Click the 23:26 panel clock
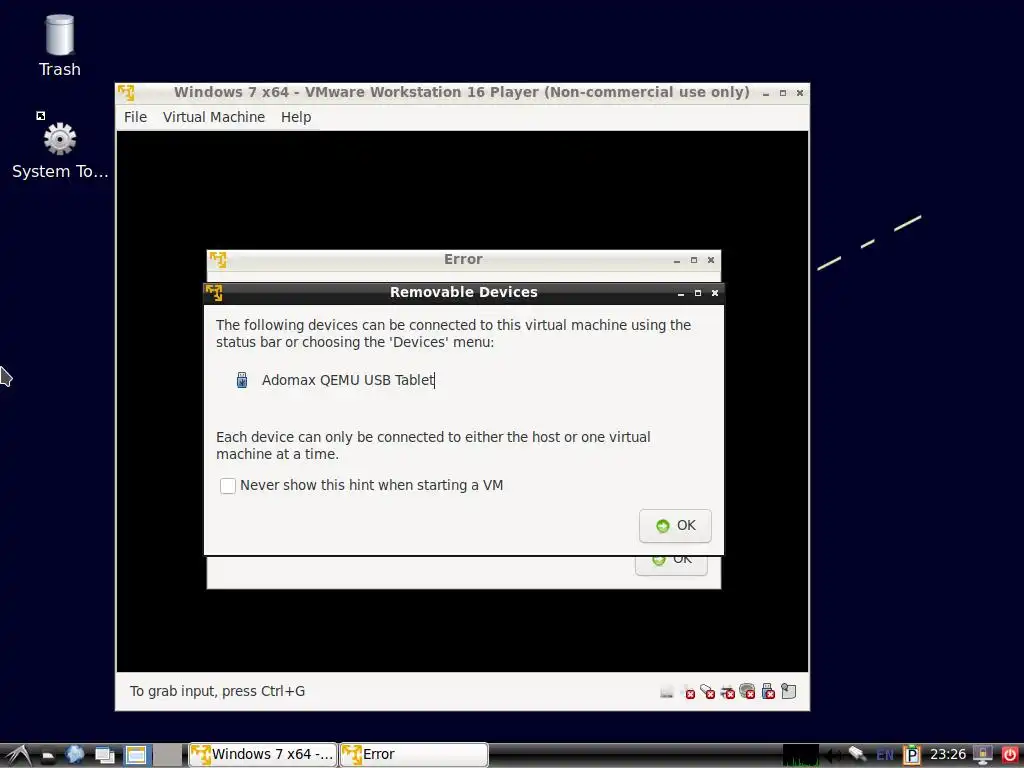Screen dimensions: 1024x768 (948, 755)
